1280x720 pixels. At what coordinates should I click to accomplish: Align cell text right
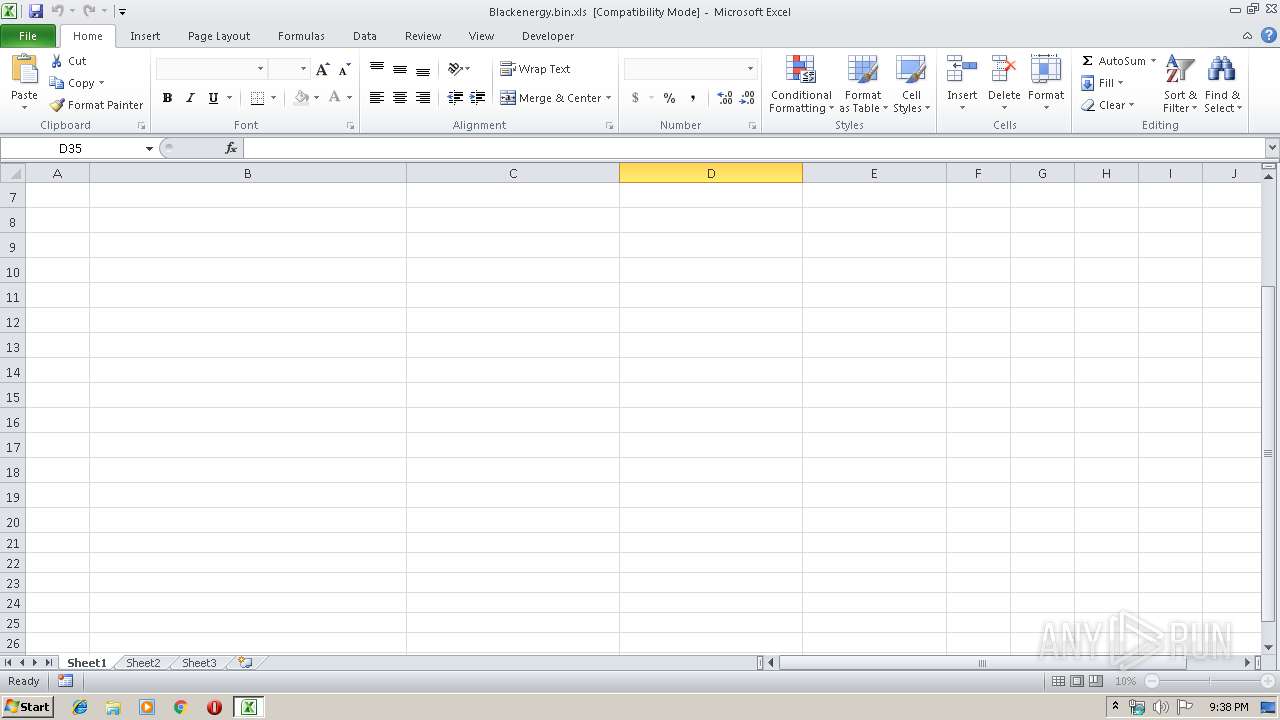tap(423, 98)
